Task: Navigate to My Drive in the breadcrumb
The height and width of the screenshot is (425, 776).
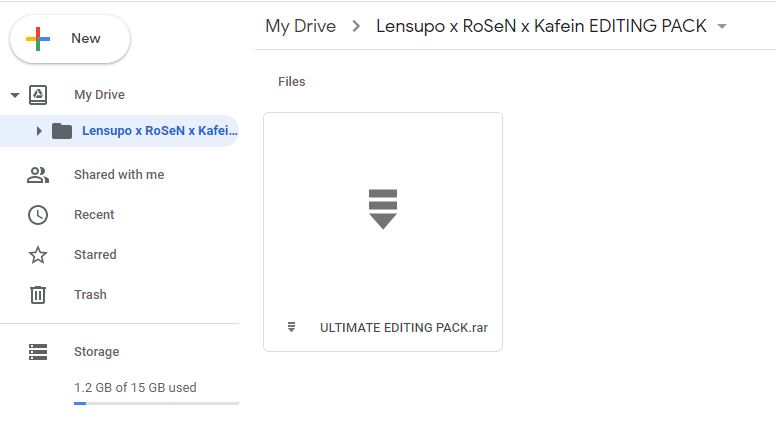Action: click(300, 26)
